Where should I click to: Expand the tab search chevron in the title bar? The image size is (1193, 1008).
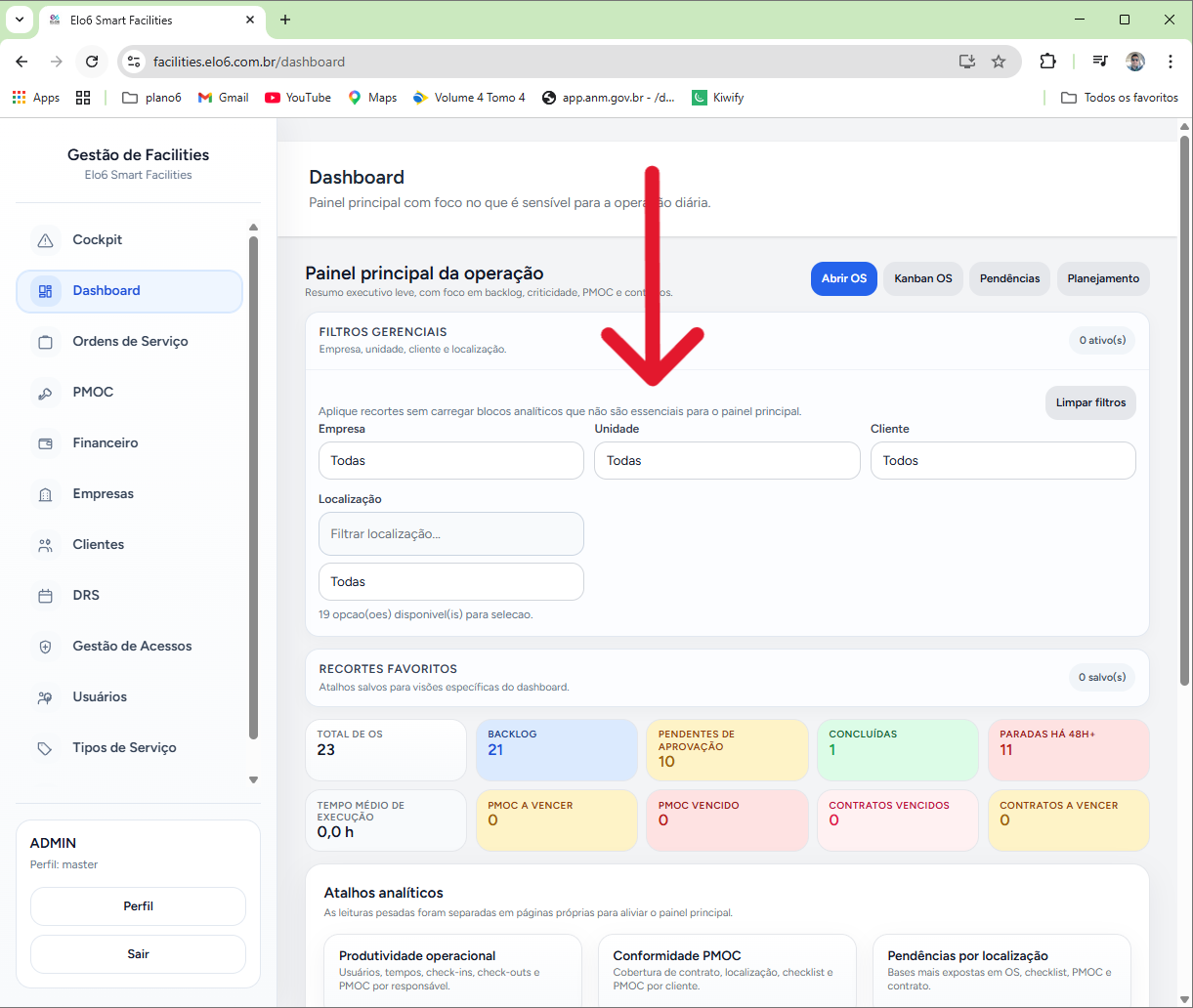pos(19,20)
